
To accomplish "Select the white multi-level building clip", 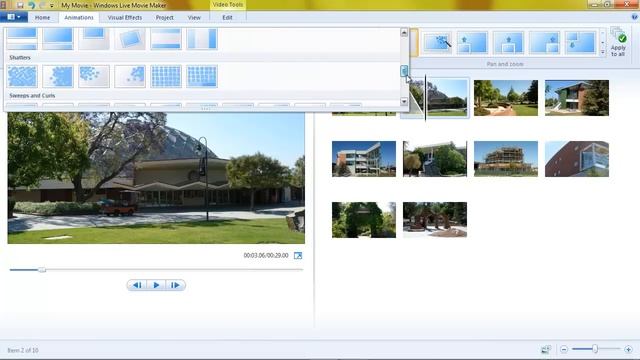I will click(x=364, y=159).
